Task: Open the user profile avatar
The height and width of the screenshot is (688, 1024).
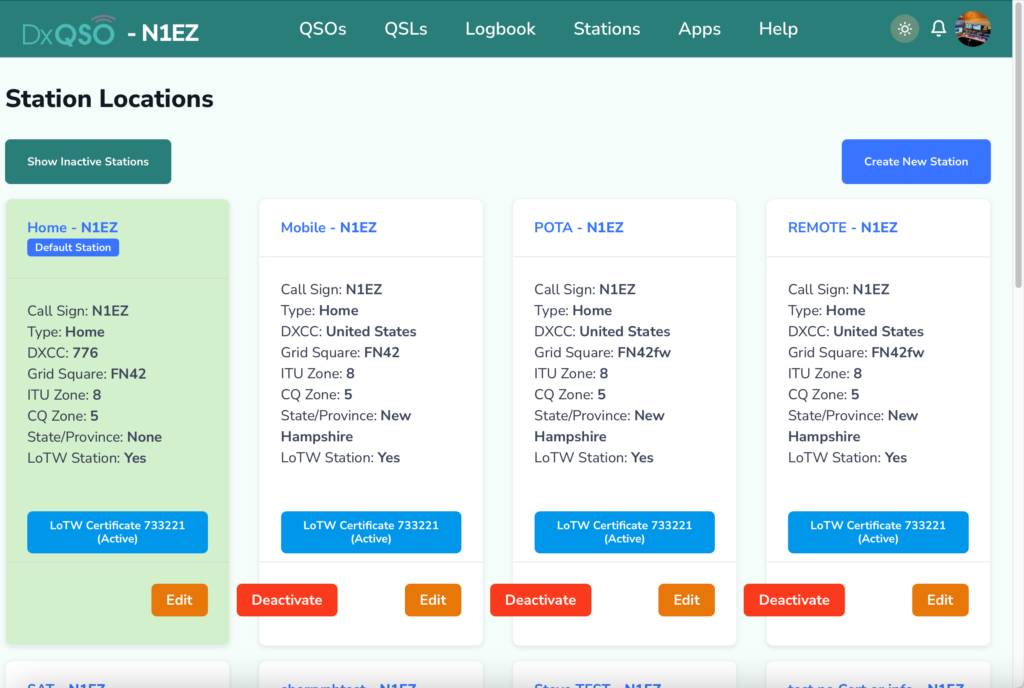Action: pos(973,29)
